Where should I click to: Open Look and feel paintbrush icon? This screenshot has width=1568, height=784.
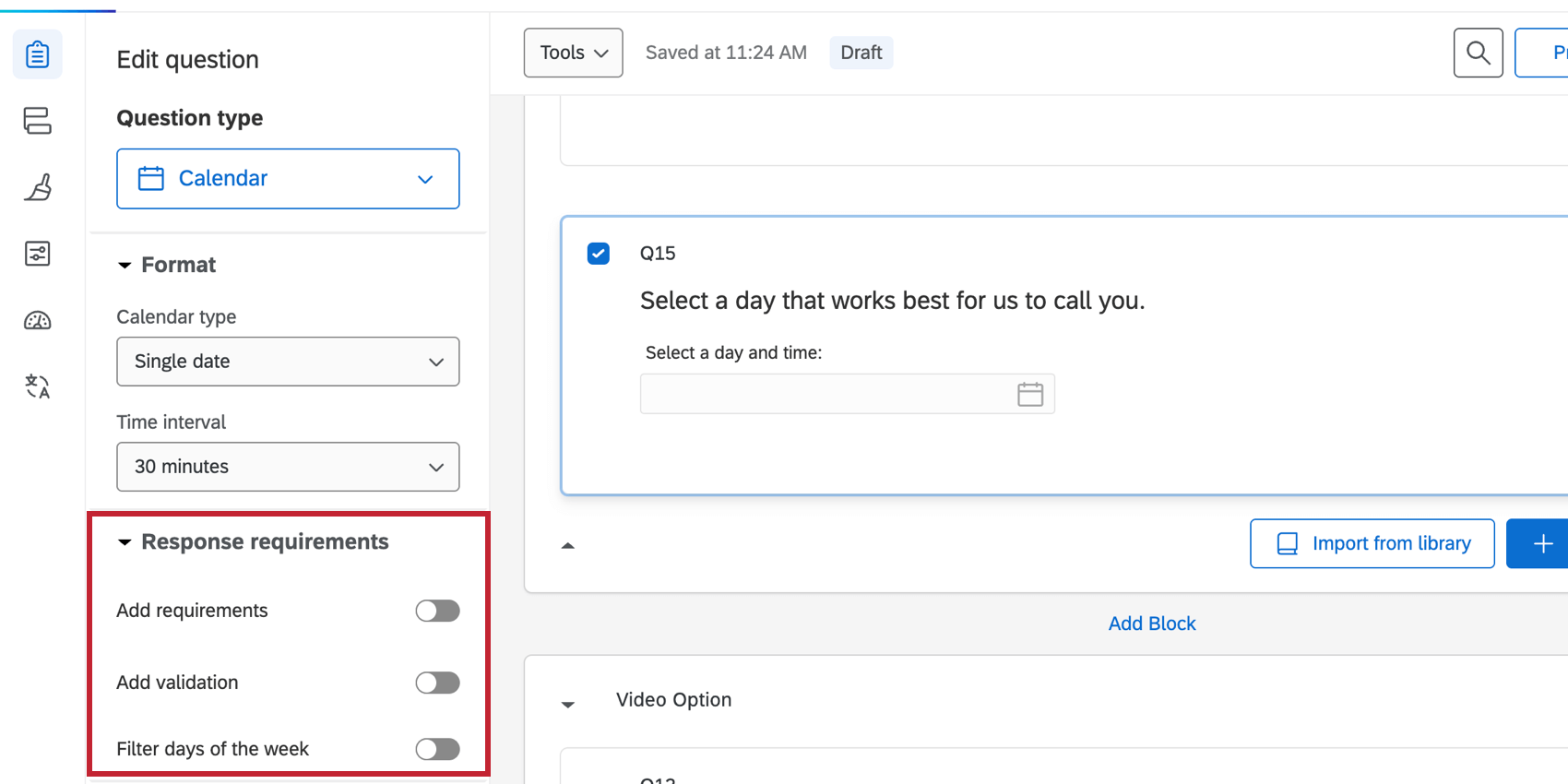pyautogui.click(x=38, y=187)
